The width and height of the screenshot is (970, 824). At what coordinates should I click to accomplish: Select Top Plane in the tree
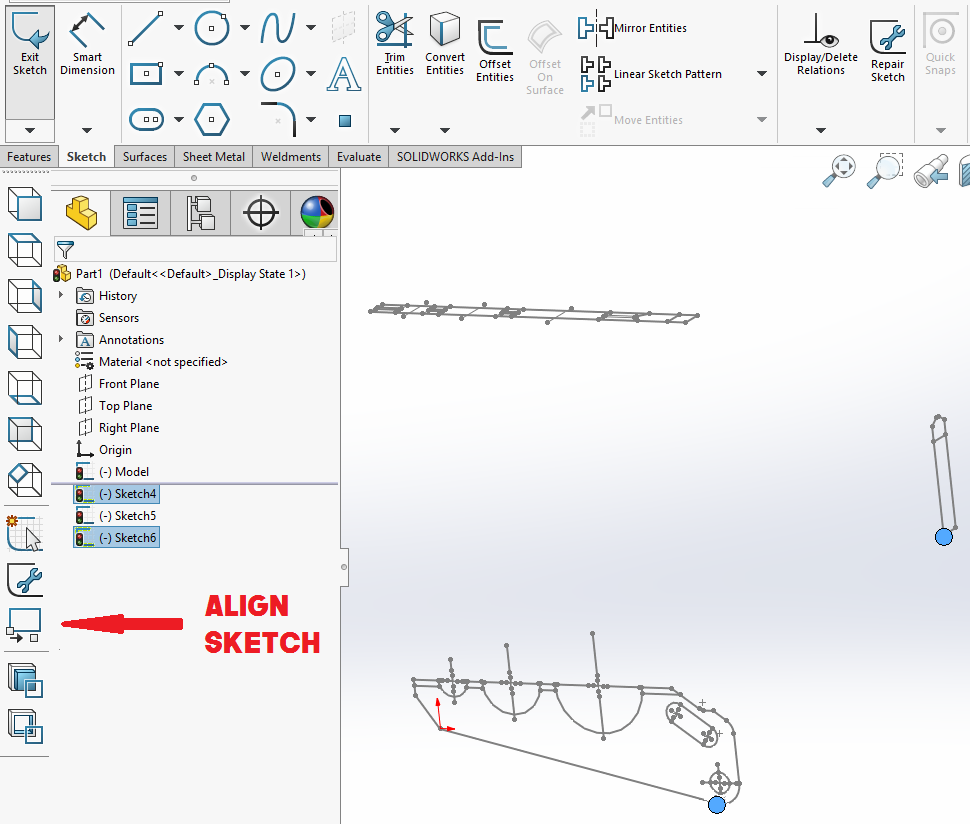116,406
